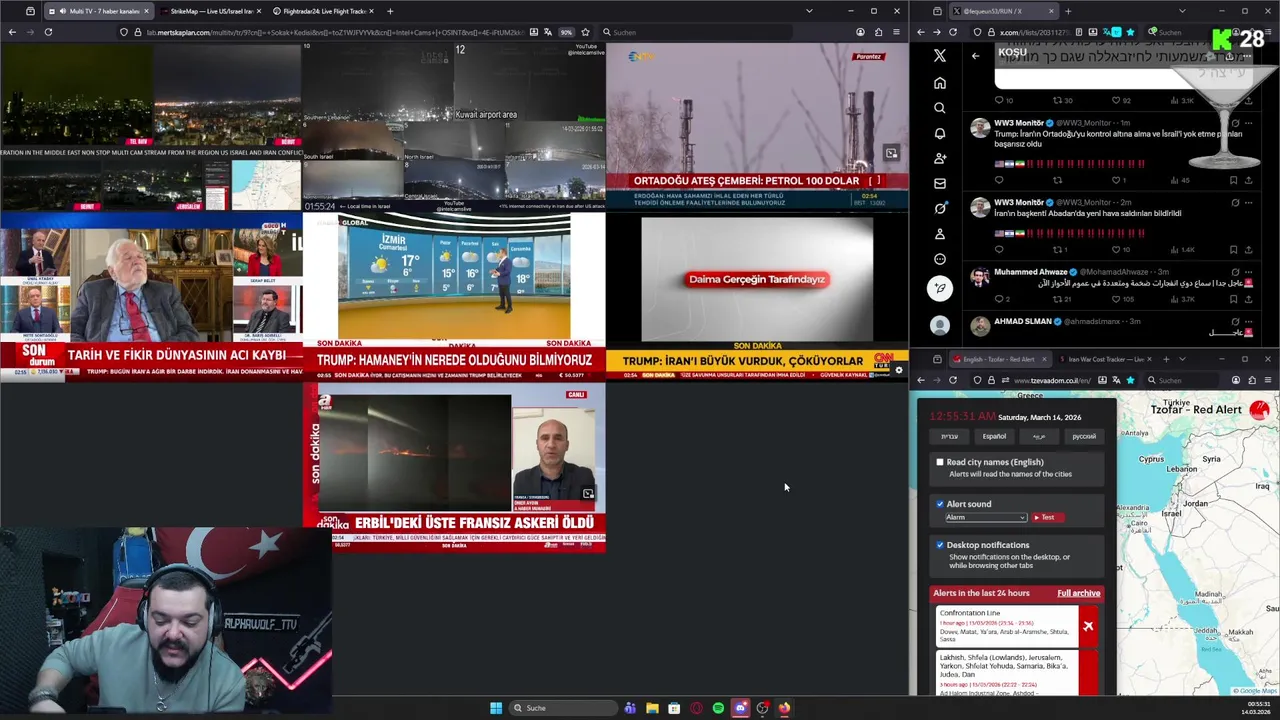
Task: Open translate icon in Tzofar address bar
Action: (x=1116, y=380)
